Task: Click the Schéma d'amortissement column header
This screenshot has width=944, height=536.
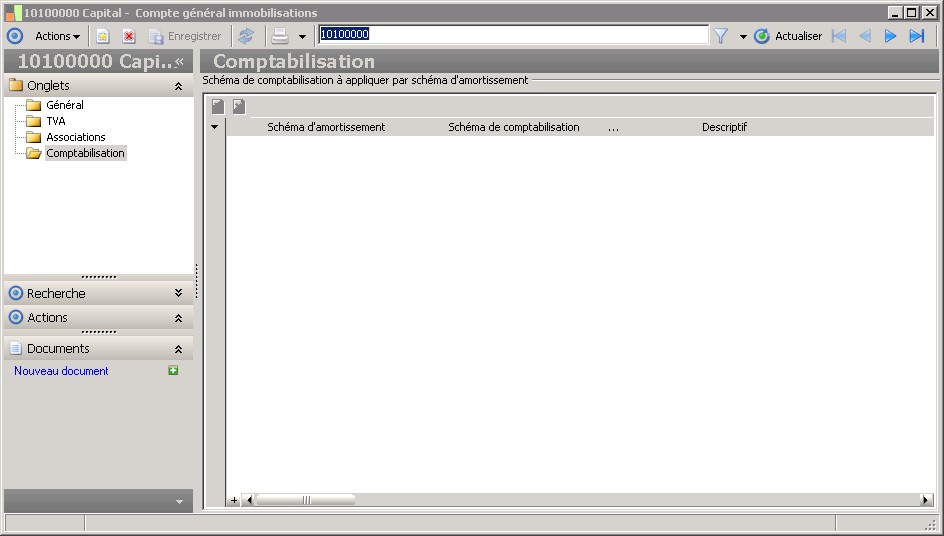Action: click(x=326, y=127)
